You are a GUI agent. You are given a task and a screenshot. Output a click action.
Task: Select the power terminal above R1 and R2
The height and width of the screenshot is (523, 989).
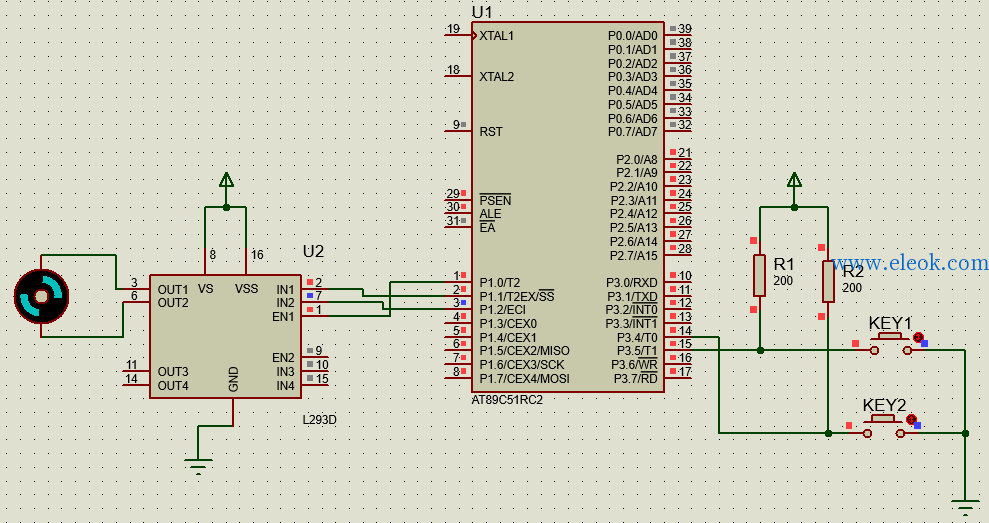point(794,181)
